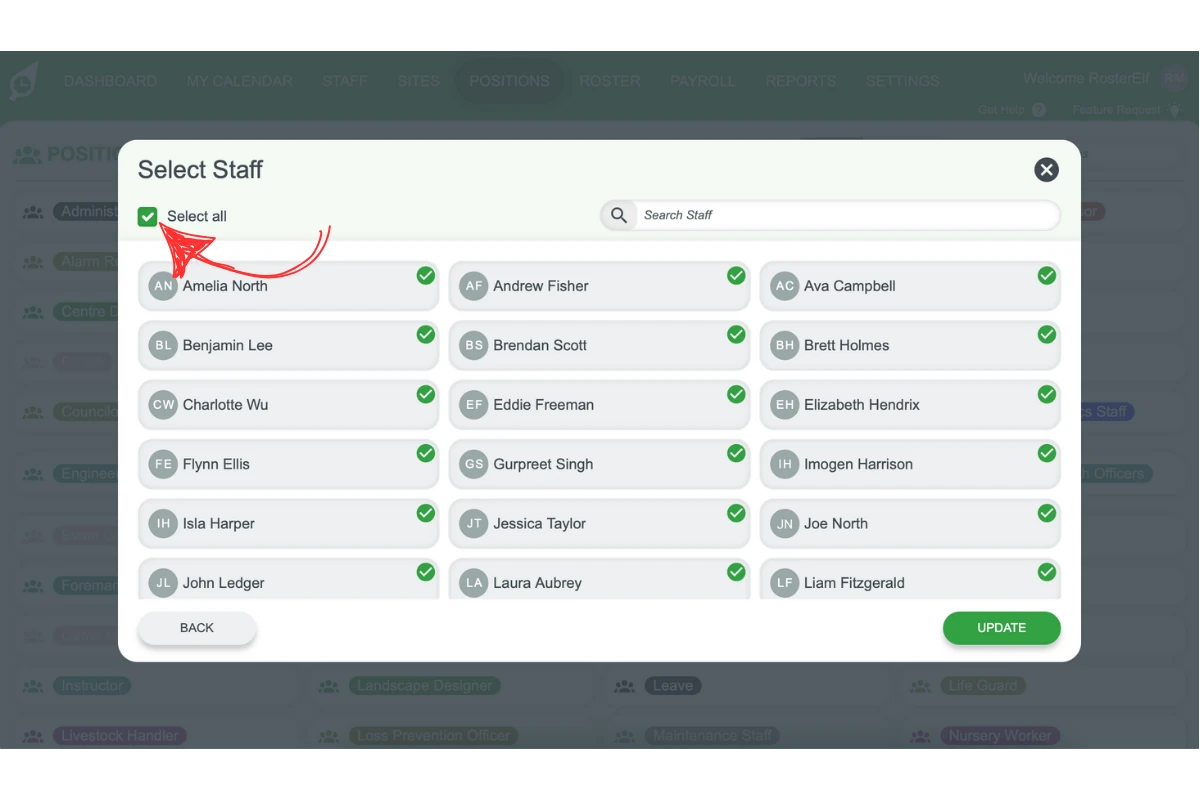Click the EF avatar for Eddie Freeman
1200x800 pixels.
coord(474,405)
